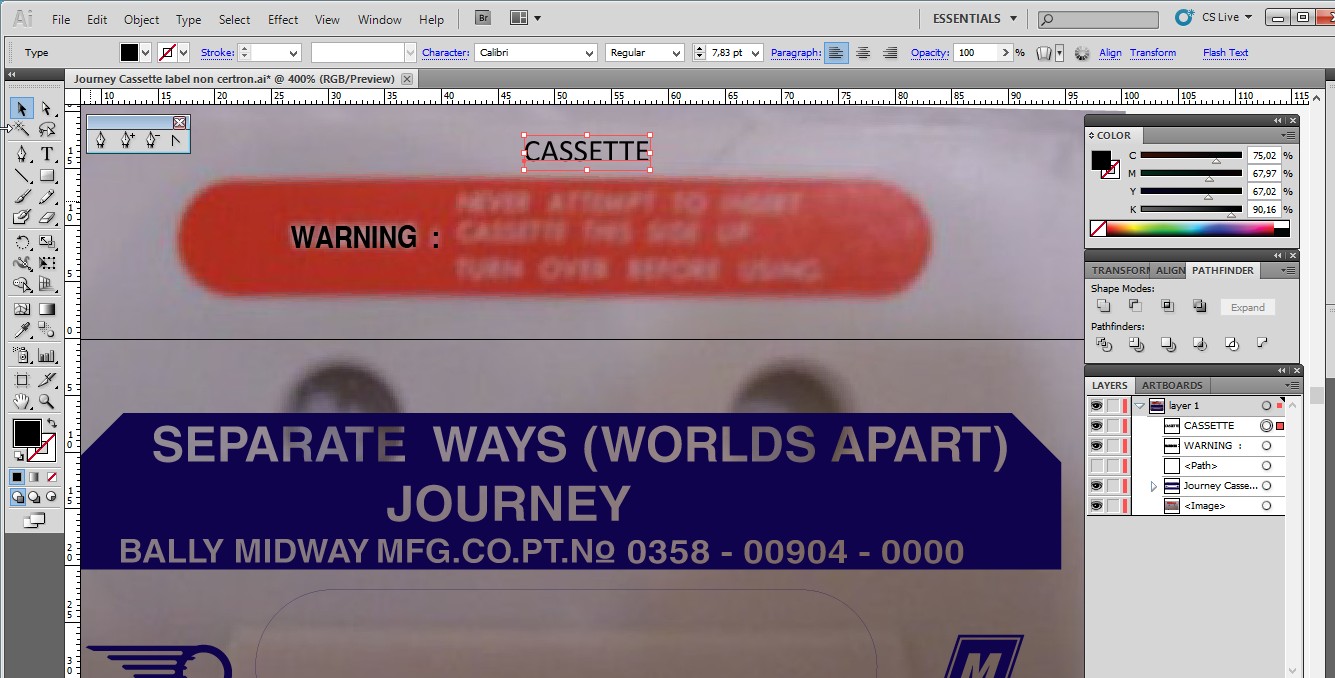The image size is (1335, 678).
Task: Click the Transform link in control bar
Action: pyautogui.click(x=1153, y=53)
